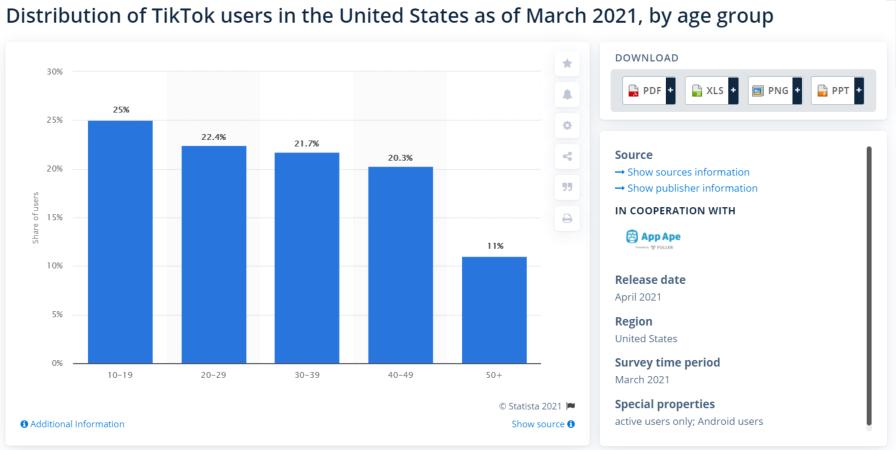The image size is (896, 450).
Task: Expand the PNG download plus button
Action: pos(796,91)
